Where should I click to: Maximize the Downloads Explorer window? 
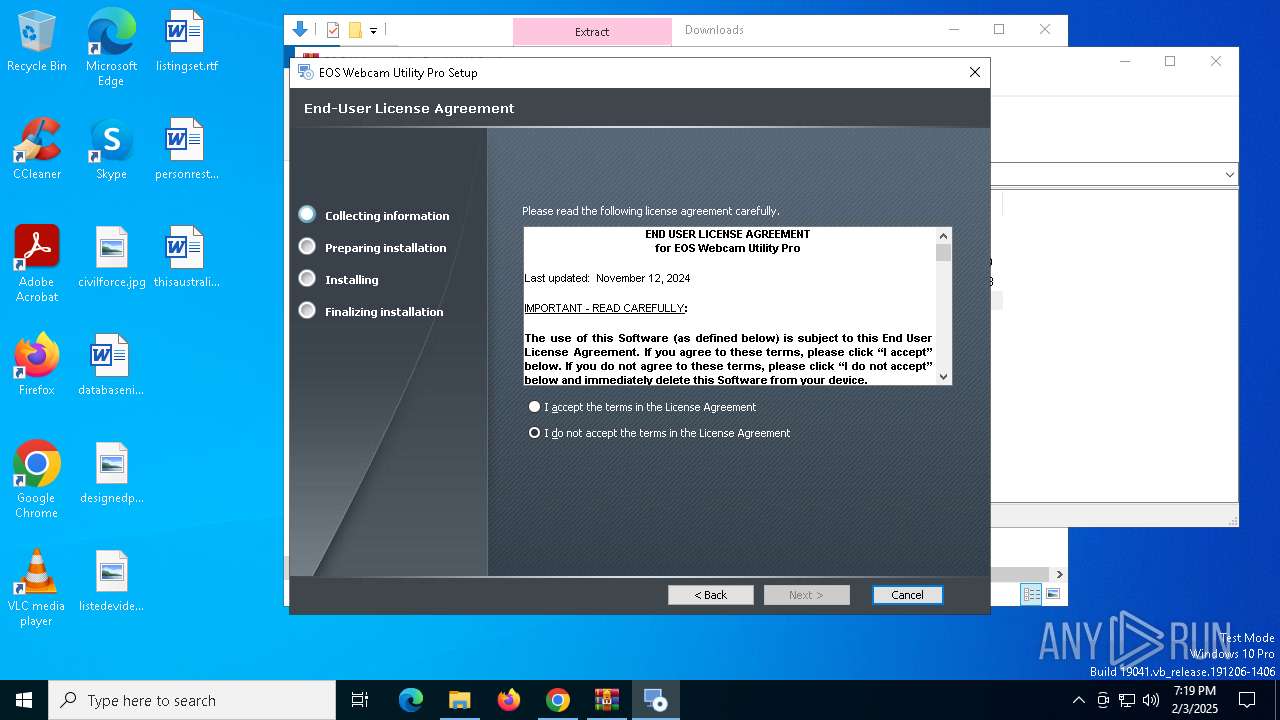pyautogui.click(x=998, y=30)
